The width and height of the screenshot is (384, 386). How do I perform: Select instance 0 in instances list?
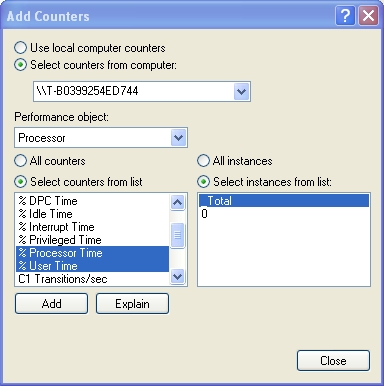tap(284, 214)
